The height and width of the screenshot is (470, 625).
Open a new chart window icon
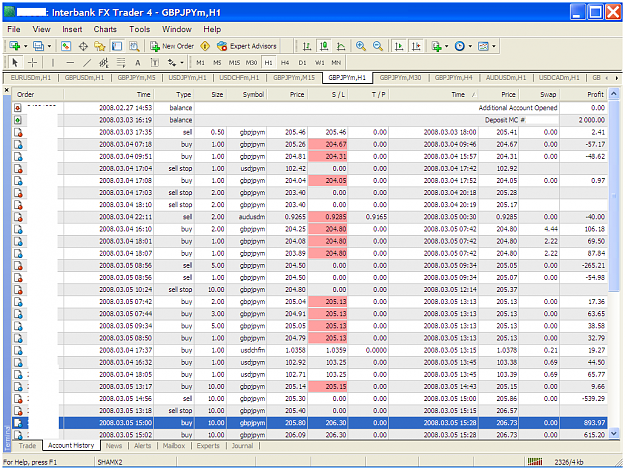15,46
